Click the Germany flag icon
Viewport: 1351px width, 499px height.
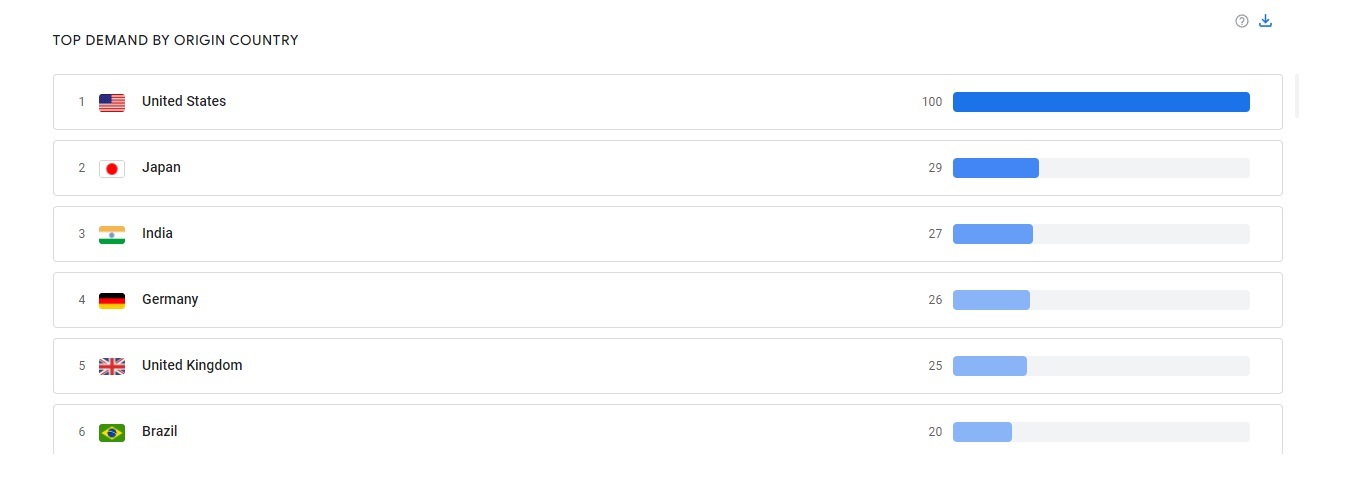coord(112,300)
